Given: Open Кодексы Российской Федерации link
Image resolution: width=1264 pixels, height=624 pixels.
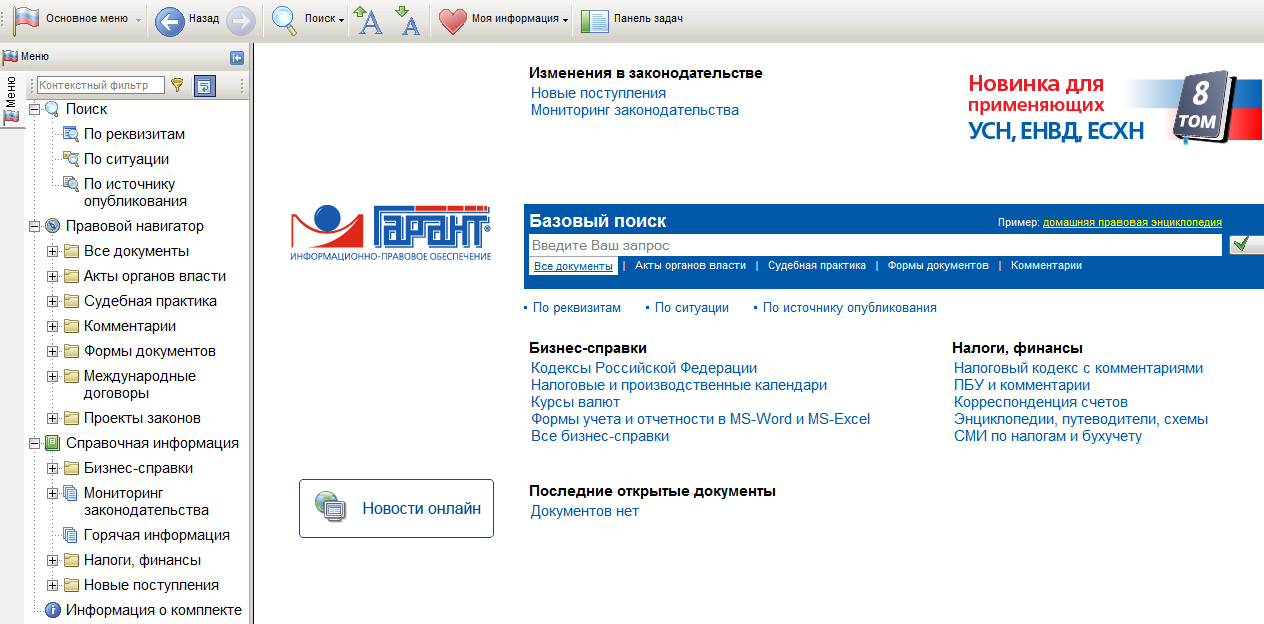Looking at the screenshot, I should pyautogui.click(x=644, y=368).
